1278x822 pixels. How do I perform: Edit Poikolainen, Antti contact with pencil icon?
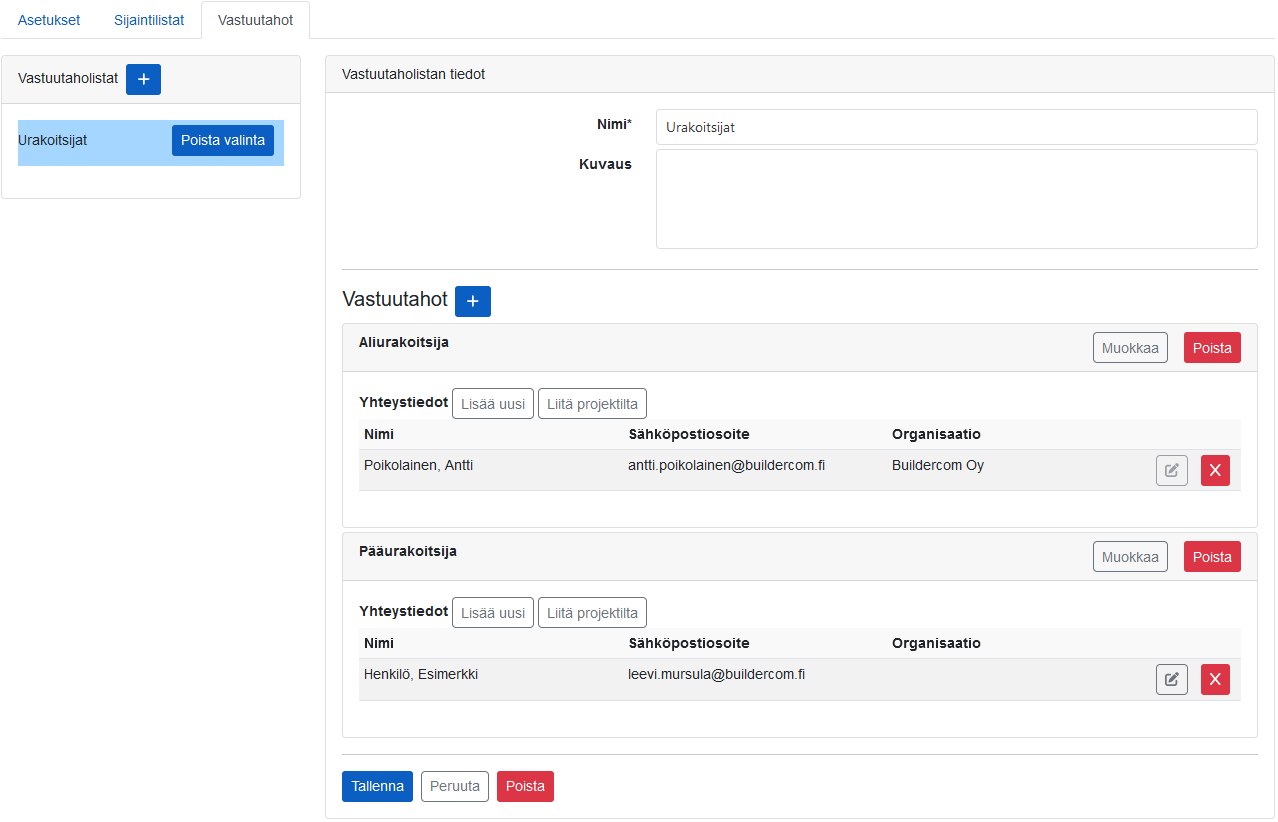1172,470
